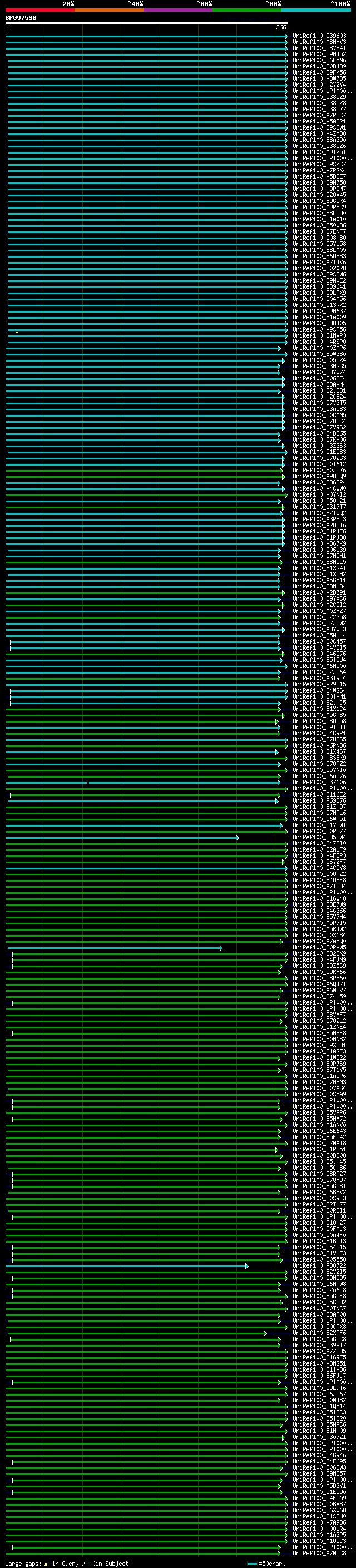Select hit label UniRef100_B6XW68
This screenshot has width=356, height=1568.
pyautogui.click(x=319, y=1511)
